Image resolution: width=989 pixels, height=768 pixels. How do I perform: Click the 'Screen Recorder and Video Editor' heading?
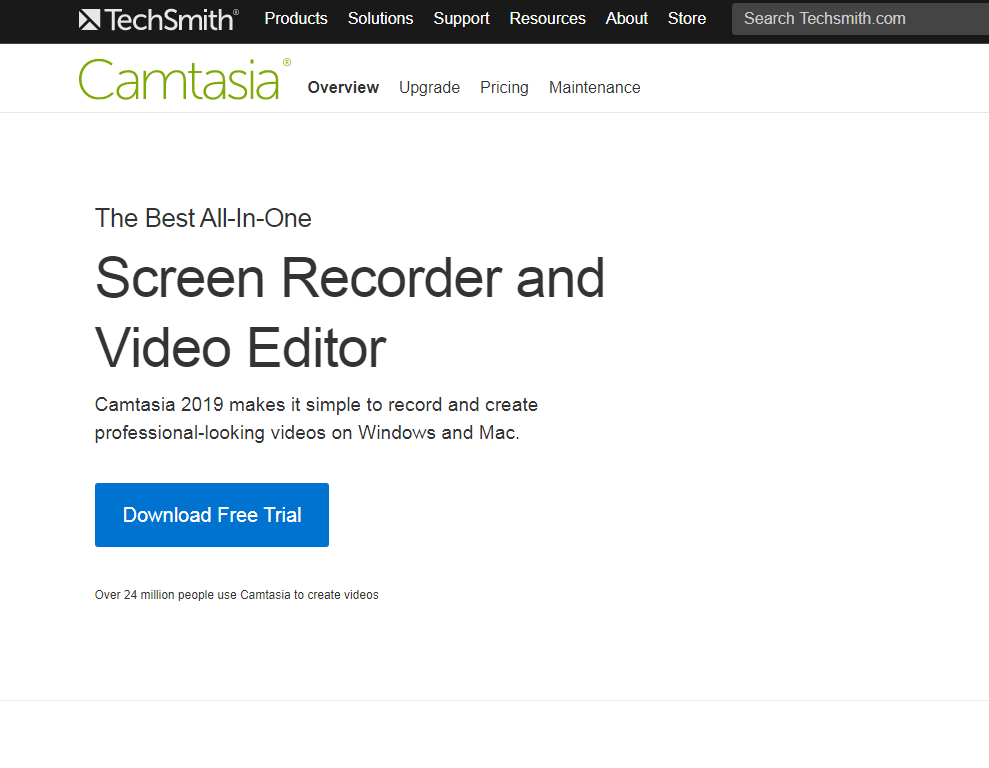pyautogui.click(x=350, y=313)
